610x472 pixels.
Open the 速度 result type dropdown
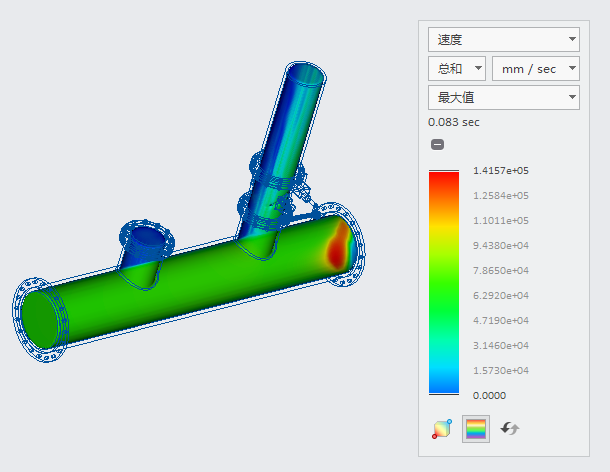[x=503, y=40]
